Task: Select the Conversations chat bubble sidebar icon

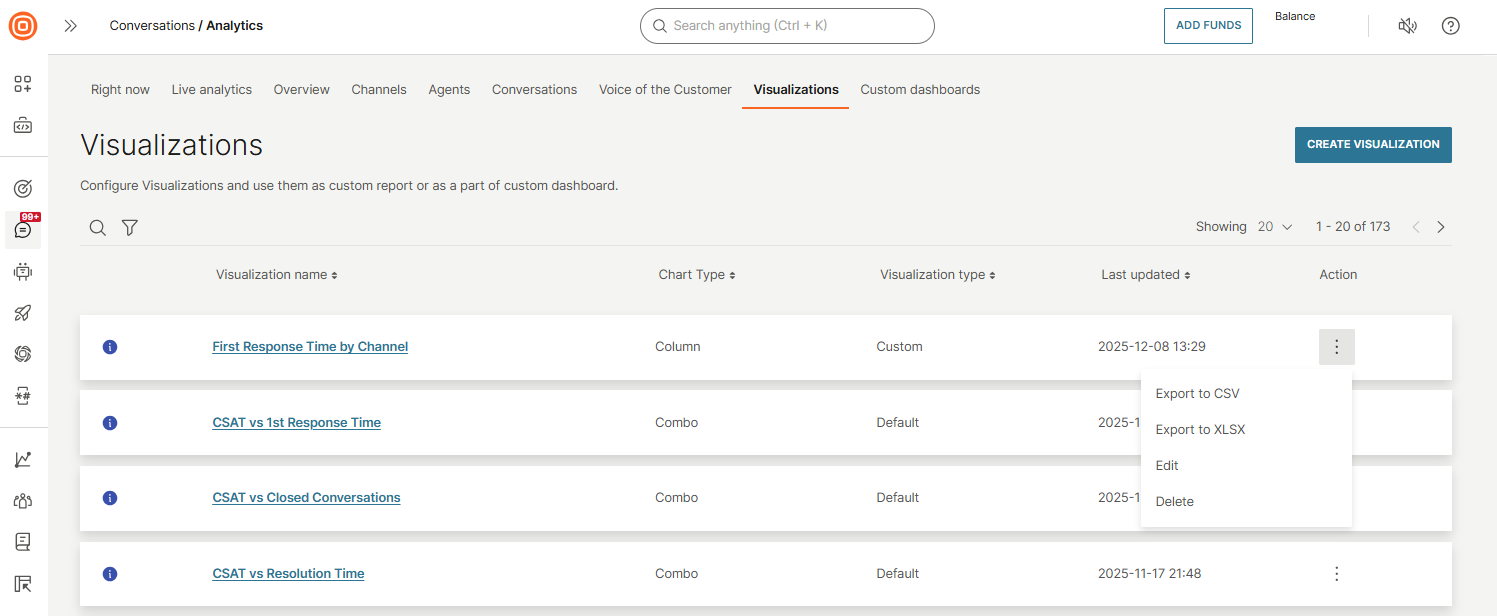Action: tap(22, 229)
